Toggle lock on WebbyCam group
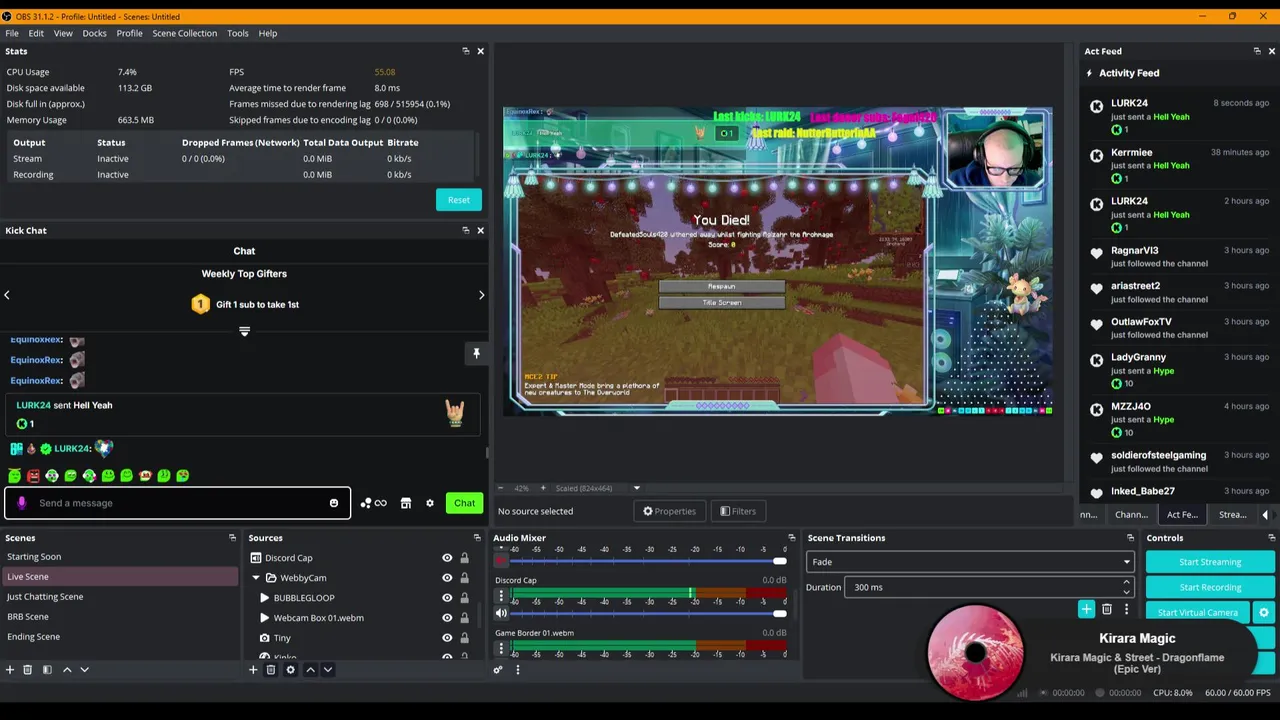 click(464, 578)
